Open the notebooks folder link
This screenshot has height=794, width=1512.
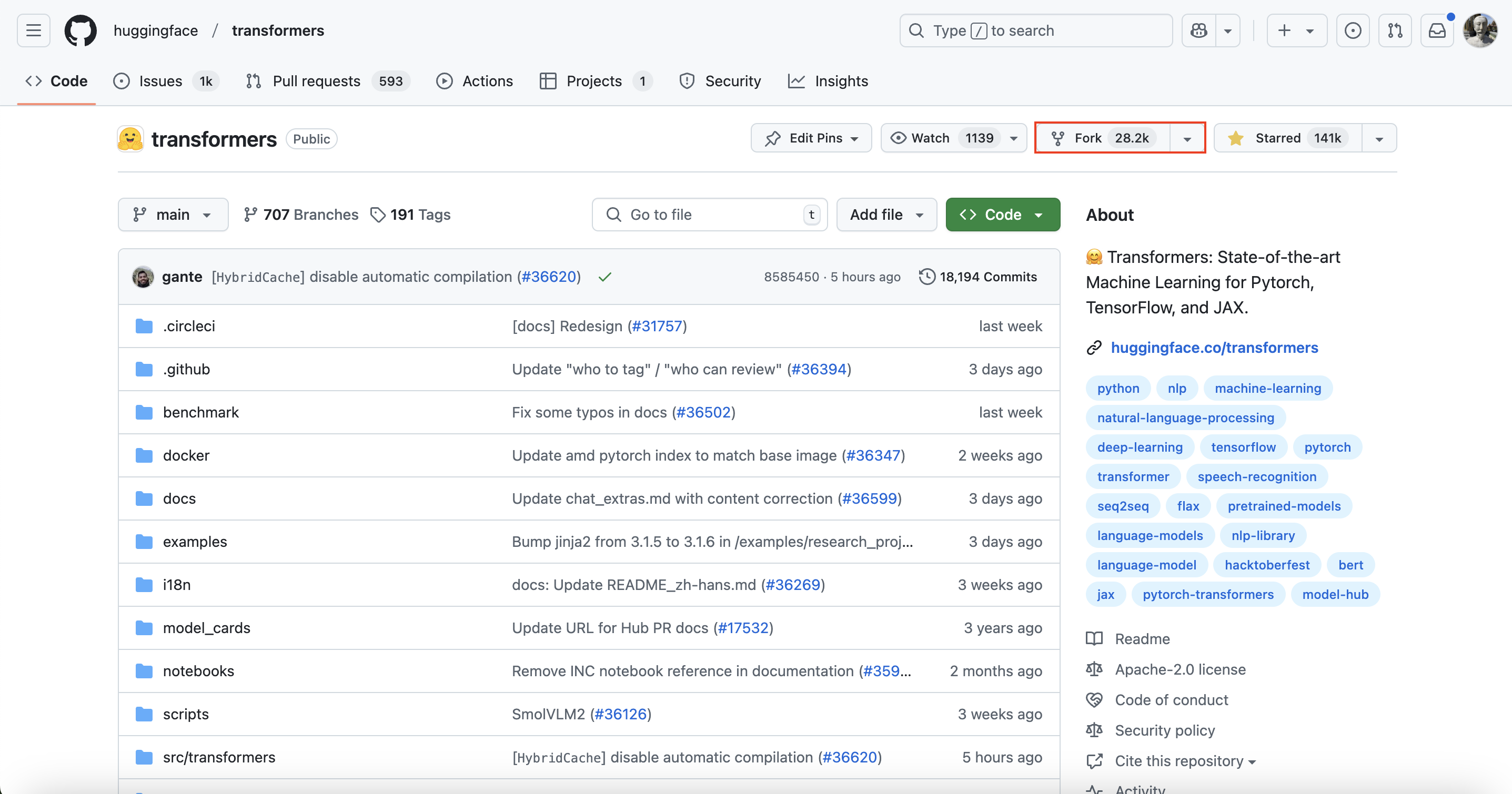tap(198, 671)
